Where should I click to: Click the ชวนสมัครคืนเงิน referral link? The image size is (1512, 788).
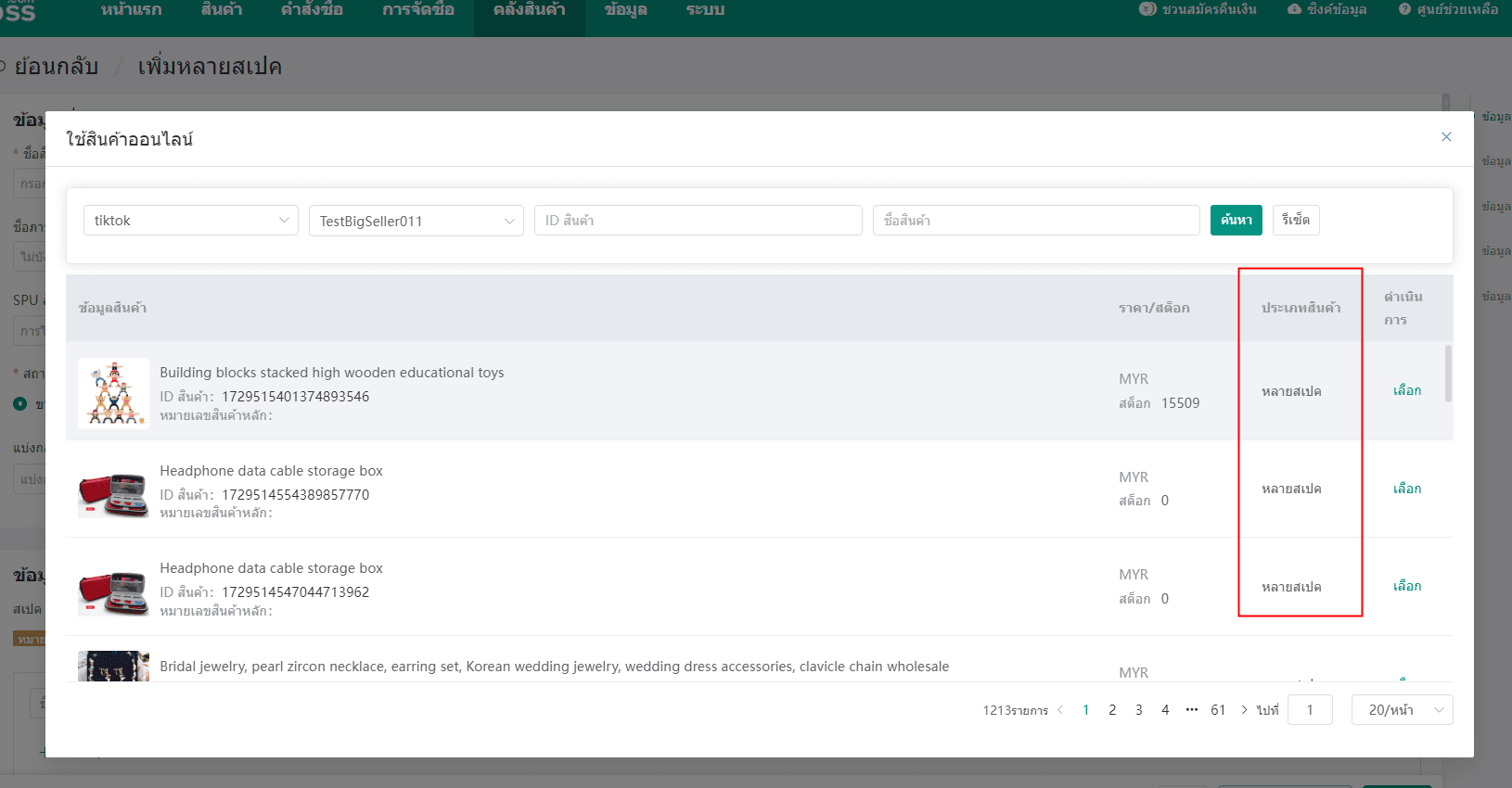click(1198, 9)
